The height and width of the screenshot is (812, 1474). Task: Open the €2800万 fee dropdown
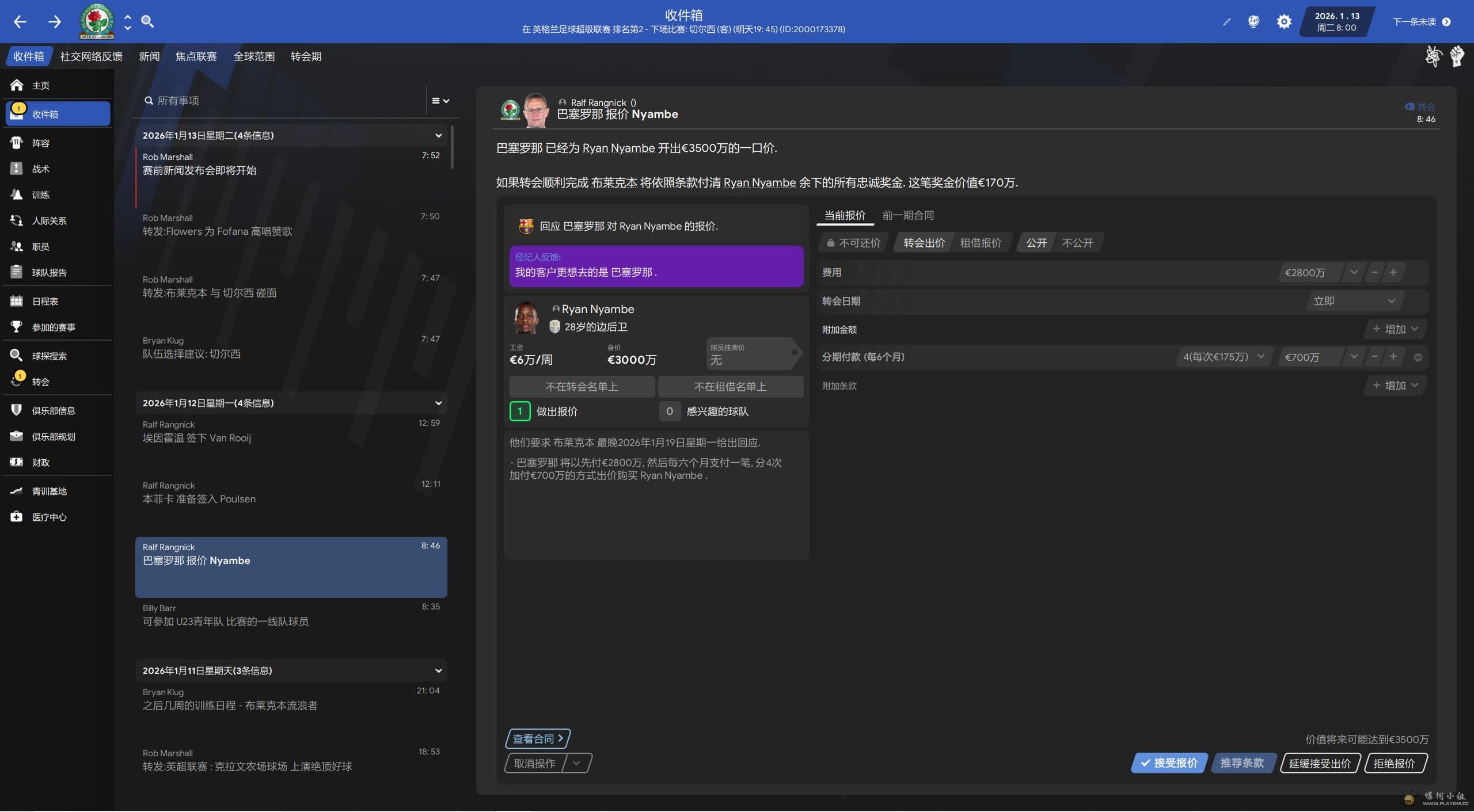[x=1354, y=272]
